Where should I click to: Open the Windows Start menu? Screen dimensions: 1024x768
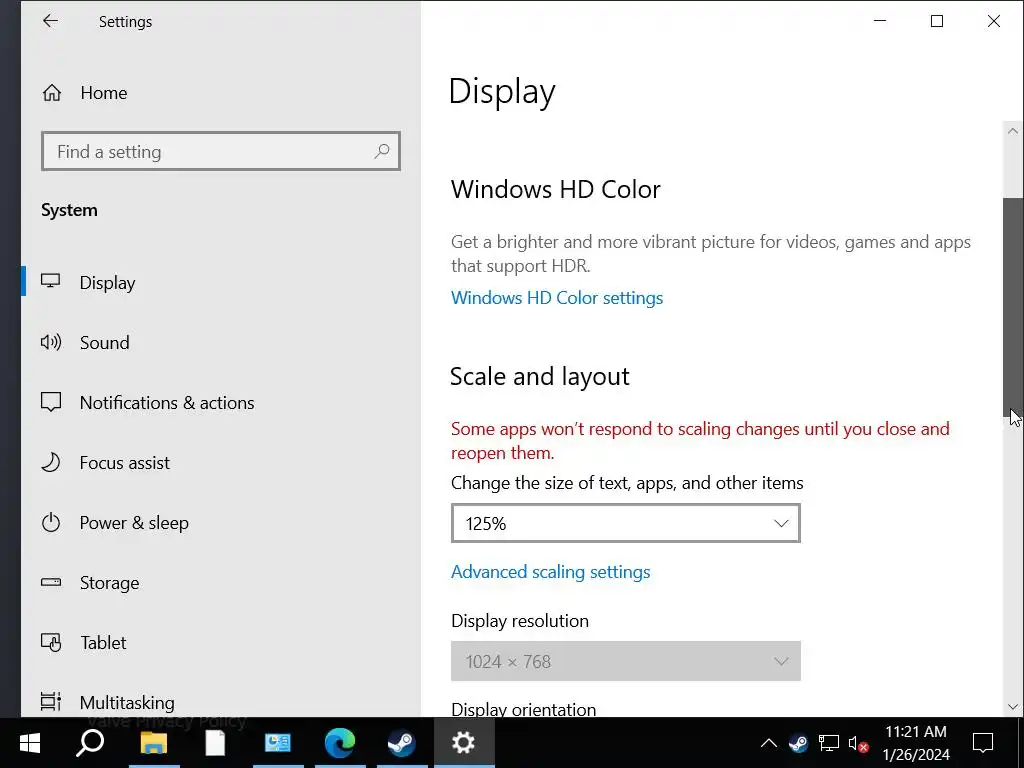[x=29, y=743]
